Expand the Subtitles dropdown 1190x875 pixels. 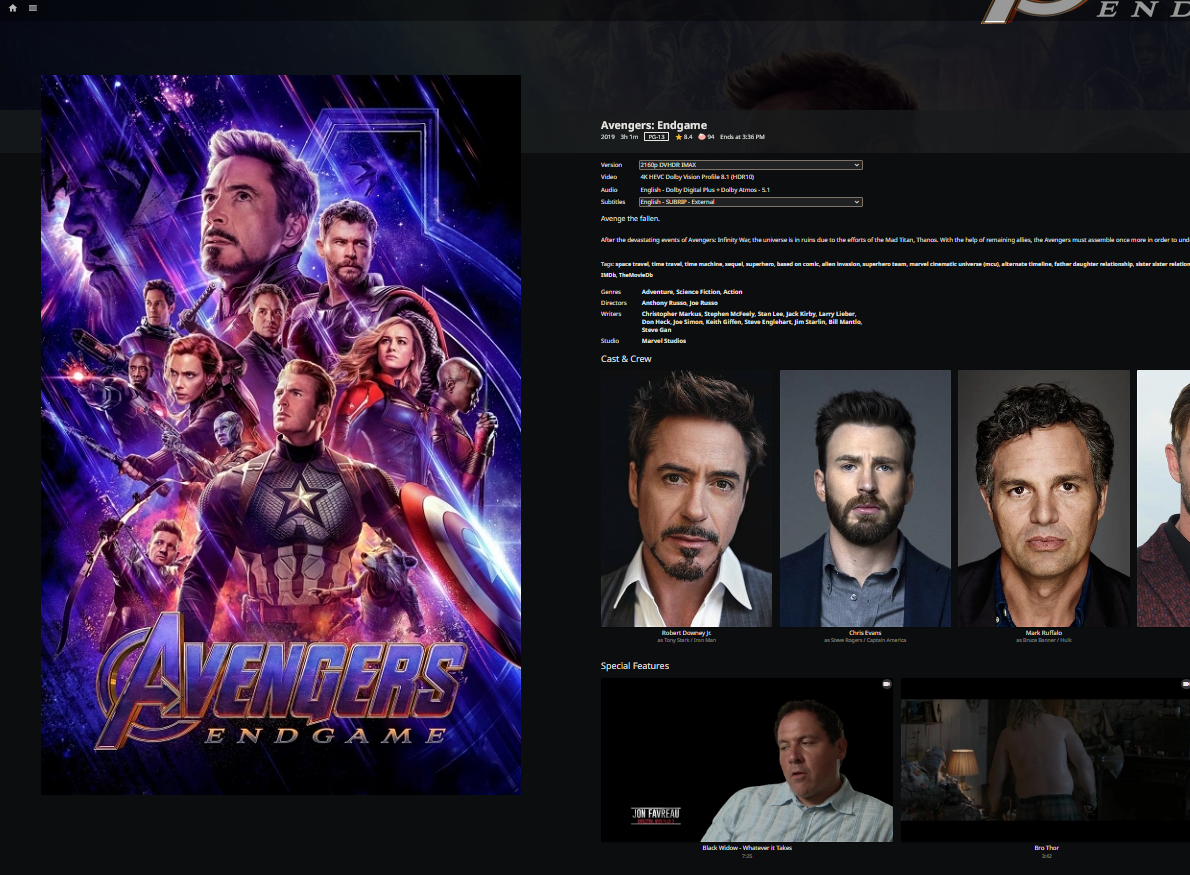(750, 202)
